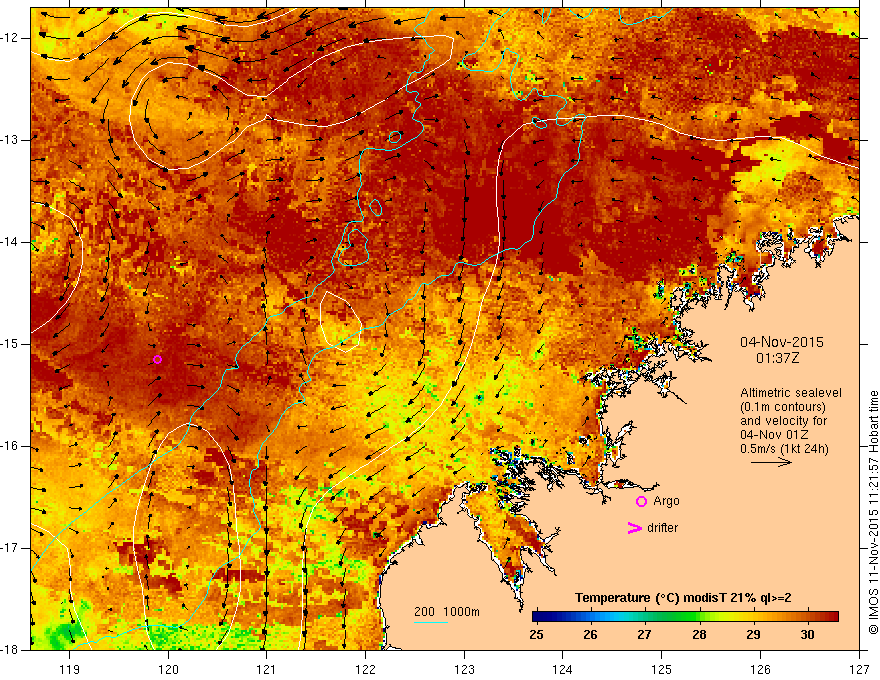Click the cyan isobath legend line sample

pyautogui.click(x=431, y=622)
